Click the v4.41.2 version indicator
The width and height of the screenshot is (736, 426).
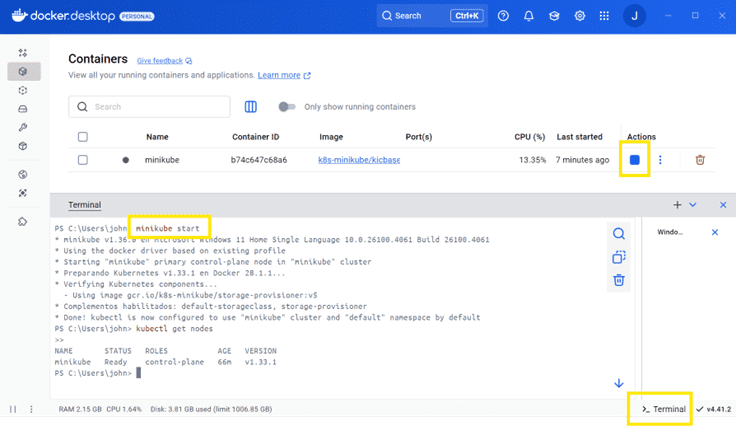[x=713, y=409]
